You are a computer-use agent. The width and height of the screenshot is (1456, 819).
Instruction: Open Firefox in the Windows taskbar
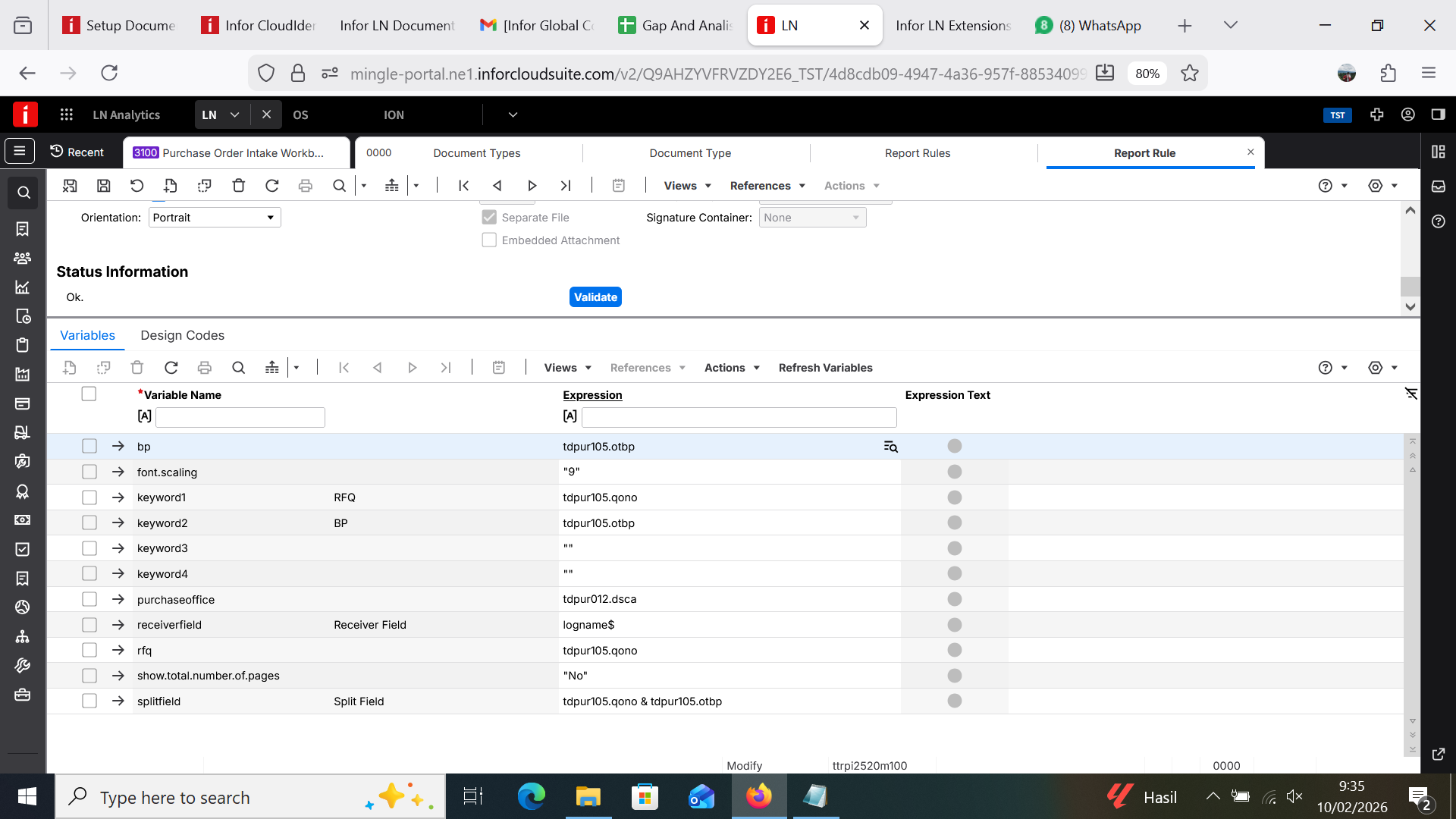pyautogui.click(x=758, y=796)
